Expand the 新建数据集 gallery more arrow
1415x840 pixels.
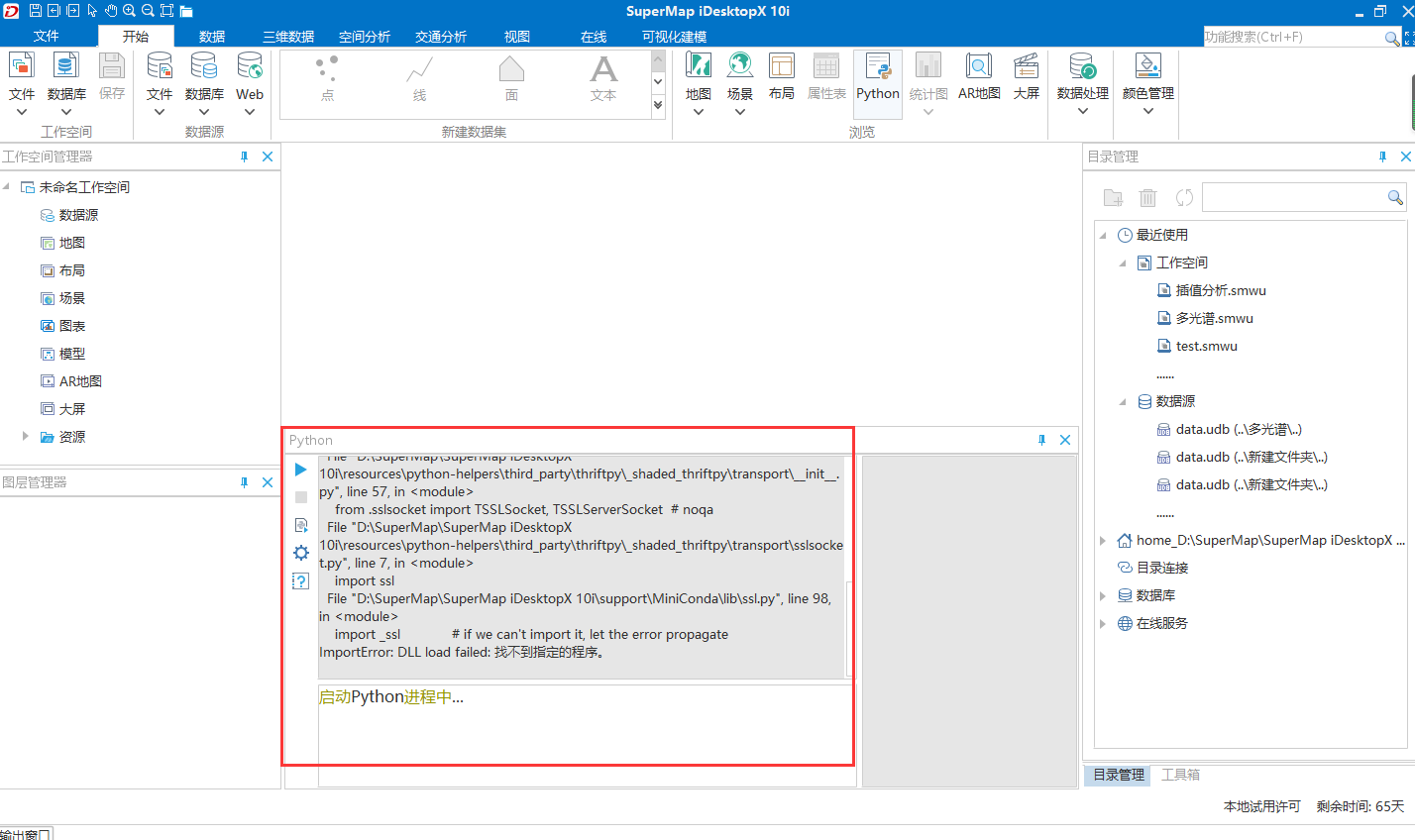point(658,105)
